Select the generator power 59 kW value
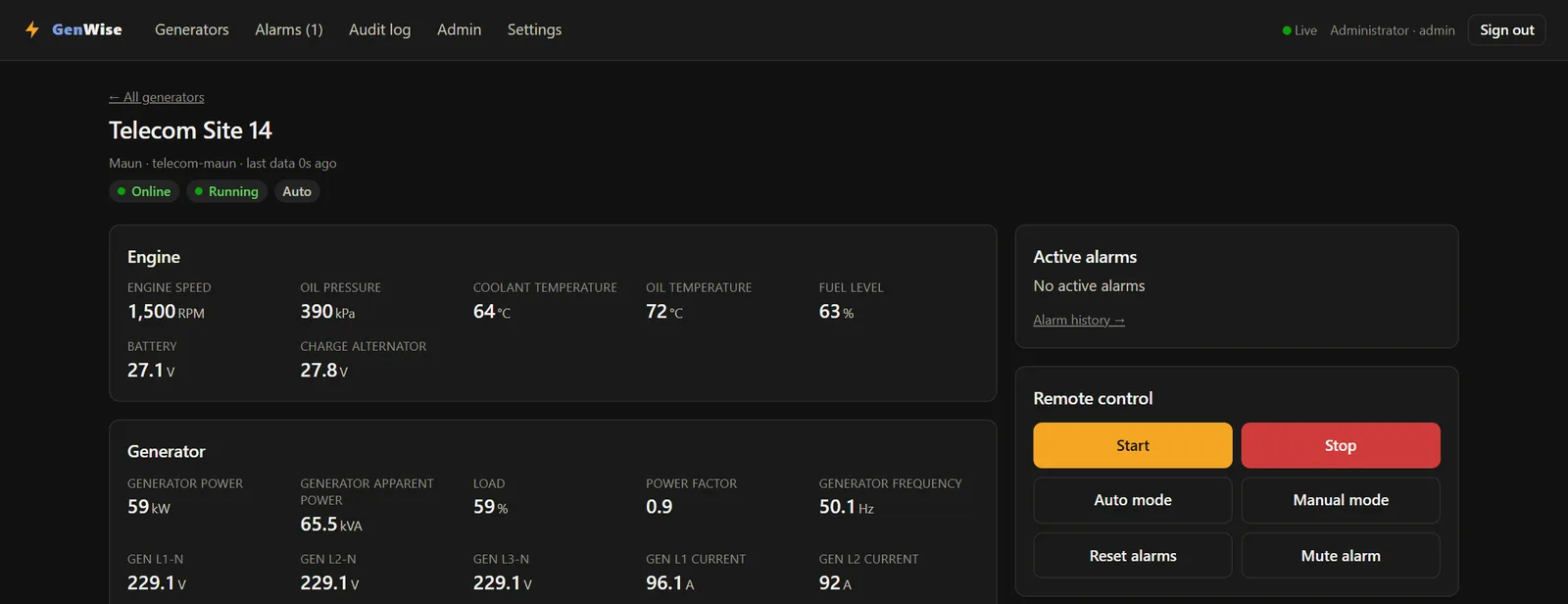1568x604 pixels. pos(149,507)
